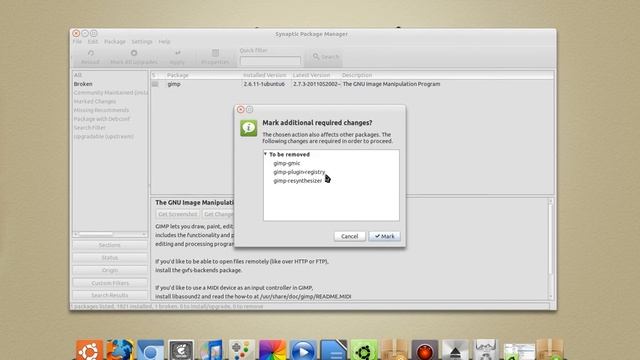Click the Mark button in dialog
The width and height of the screenshot is (640, 360).
tap(384, 236)
